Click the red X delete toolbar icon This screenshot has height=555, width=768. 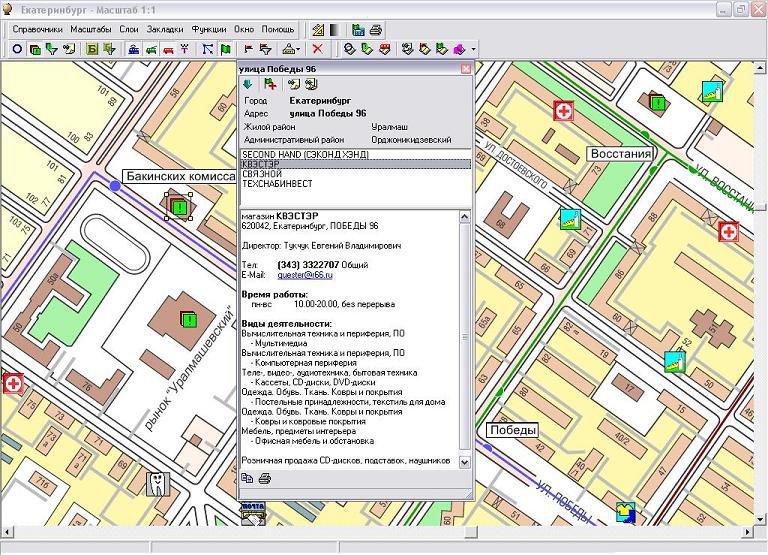click(318, 48)
